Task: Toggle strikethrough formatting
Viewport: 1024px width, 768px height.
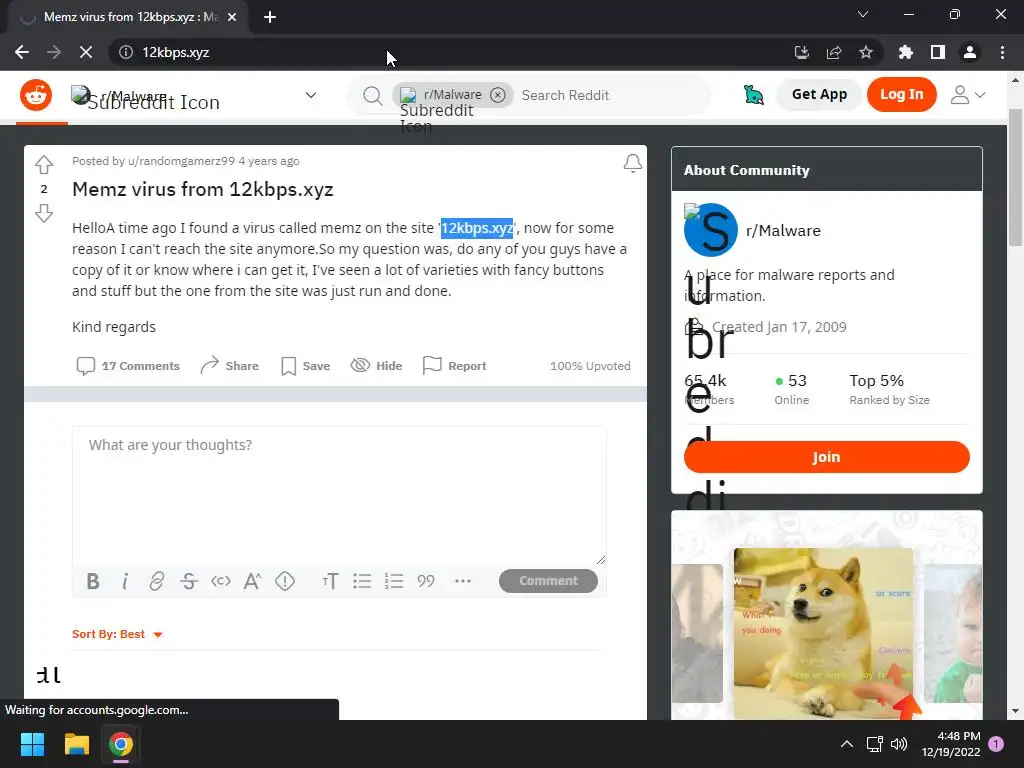Action: [x=189, y=581]
